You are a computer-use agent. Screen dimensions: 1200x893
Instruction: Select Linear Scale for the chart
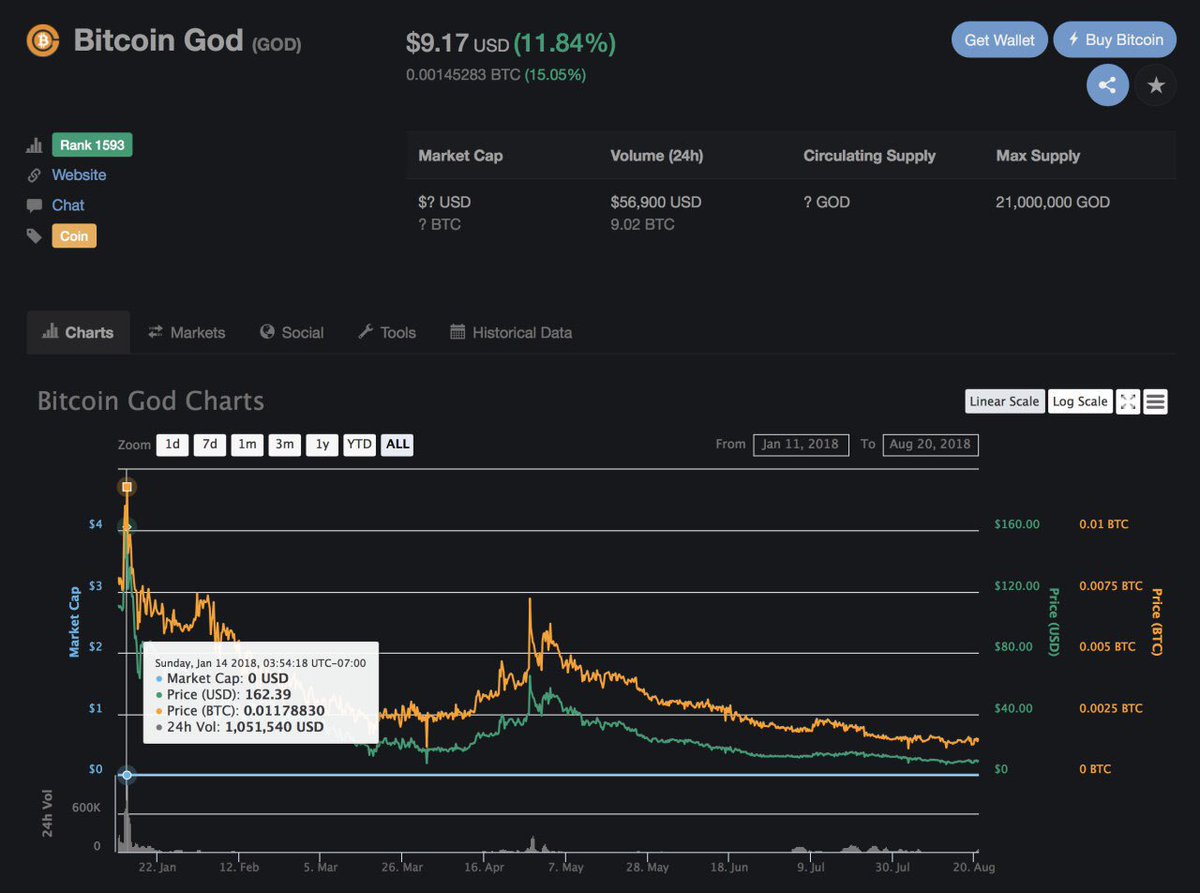click(x=1004, y=401)
